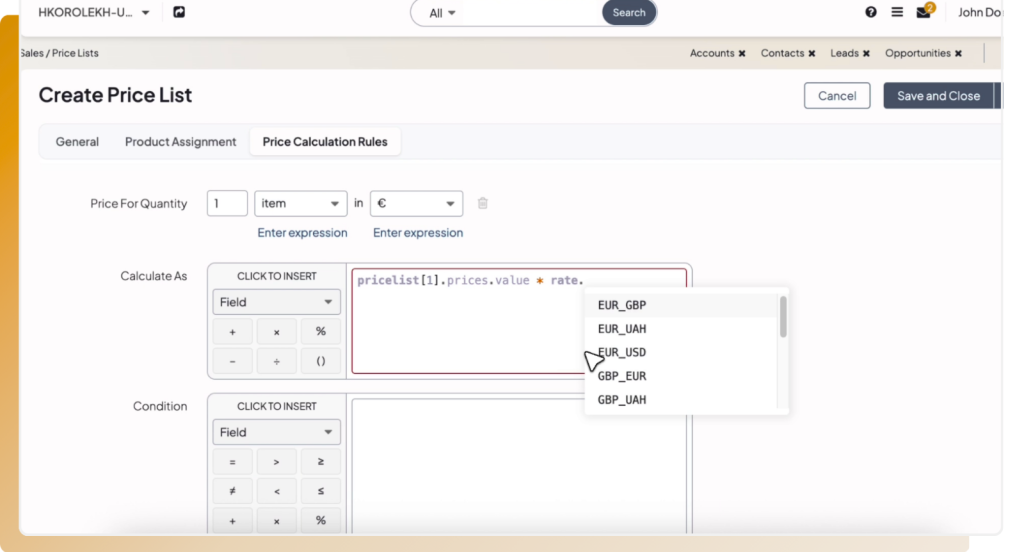Screen dimensions: 1024x552
Task: Open the Field dropdown in Calculate As
Action: 276,302
